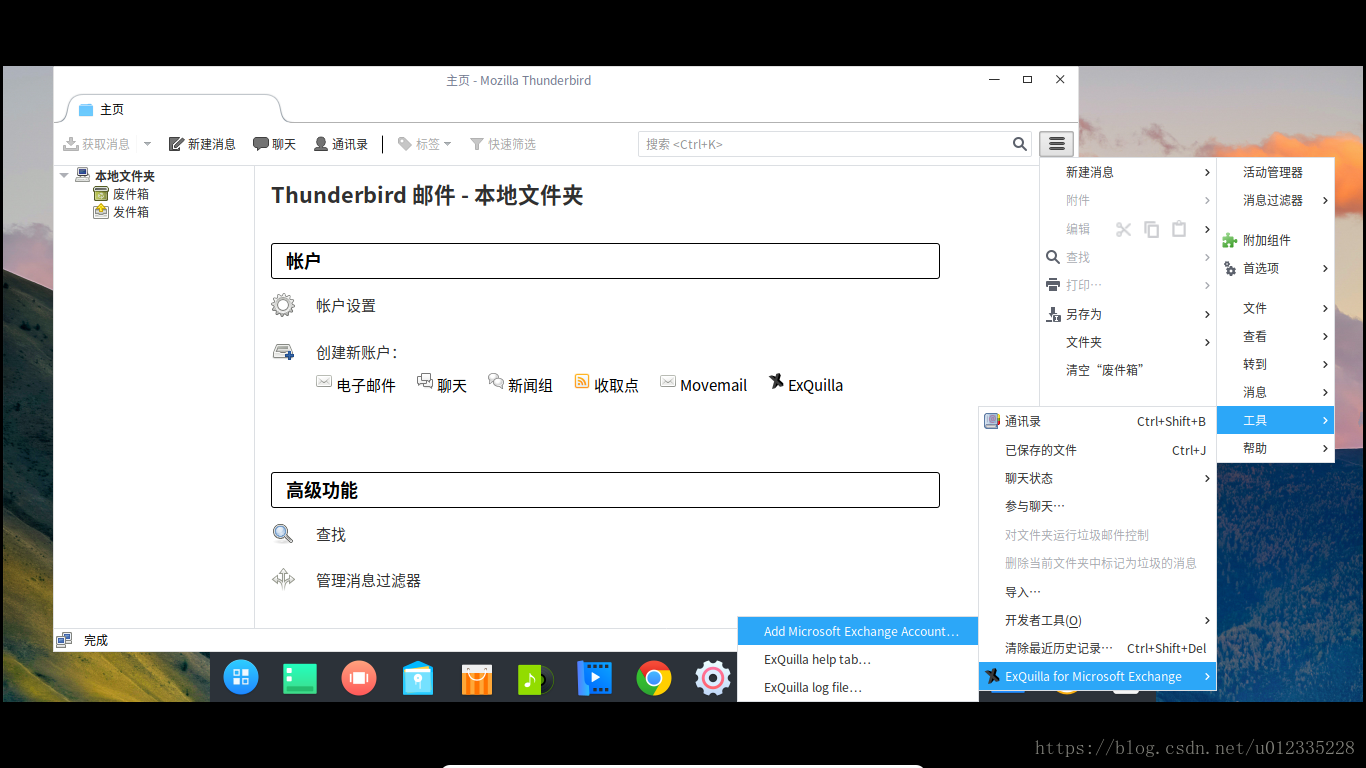Screen dimensions: 1366x768
Task: Open 聊天 chat from the toolbar
Action: click(274, 144)
